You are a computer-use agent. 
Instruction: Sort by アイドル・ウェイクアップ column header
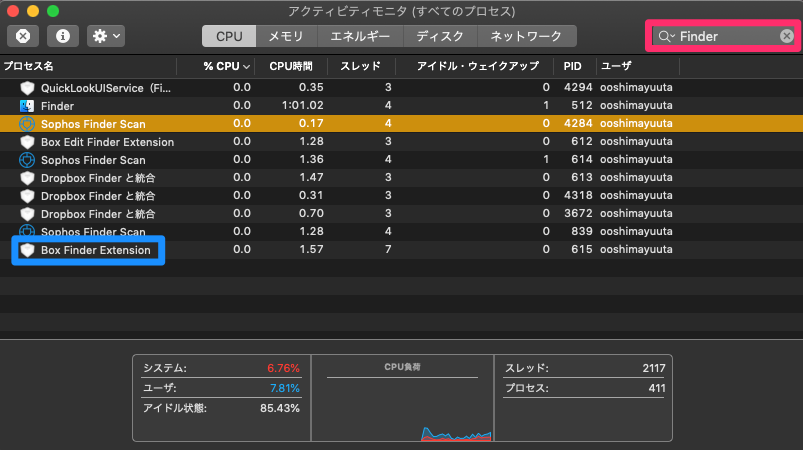coord(477,66)
